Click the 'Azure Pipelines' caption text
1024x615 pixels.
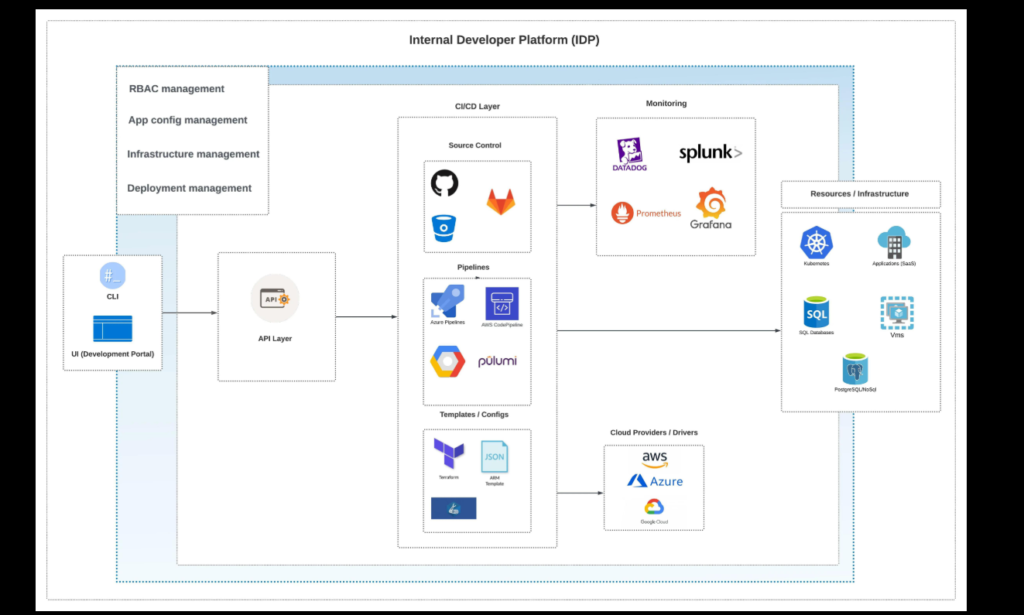pos(447,322)
